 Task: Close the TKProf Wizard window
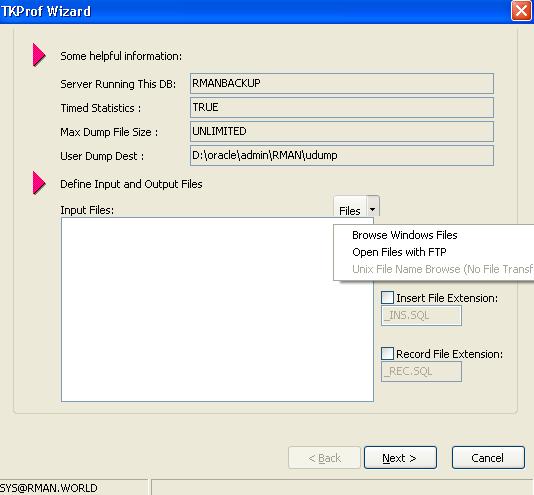pyautogui.click(x=521, y=11)
